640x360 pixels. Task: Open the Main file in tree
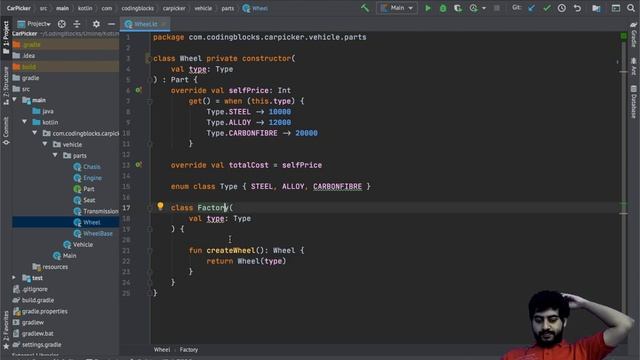click(x=65, y=256)
